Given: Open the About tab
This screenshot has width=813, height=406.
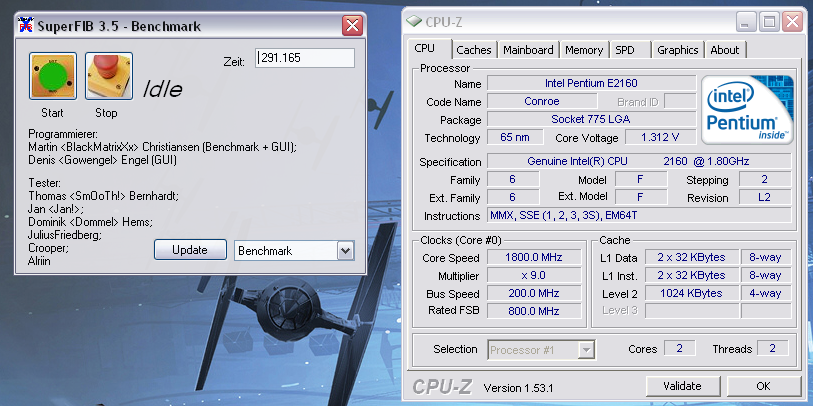Looking at the screenshot, I should click(x=724, y=50).
